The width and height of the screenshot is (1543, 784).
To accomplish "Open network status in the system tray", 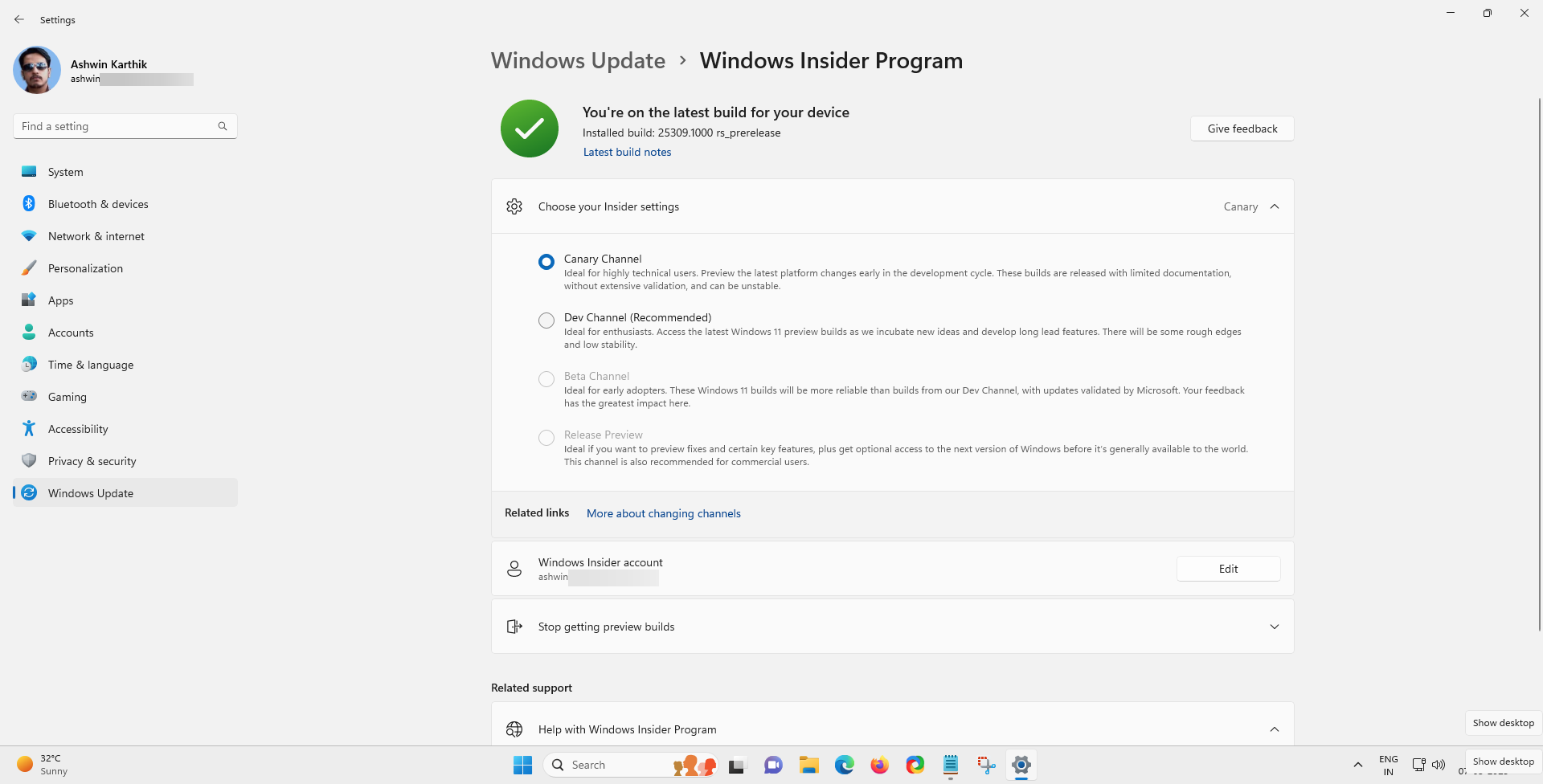I will click(1419, 765).
